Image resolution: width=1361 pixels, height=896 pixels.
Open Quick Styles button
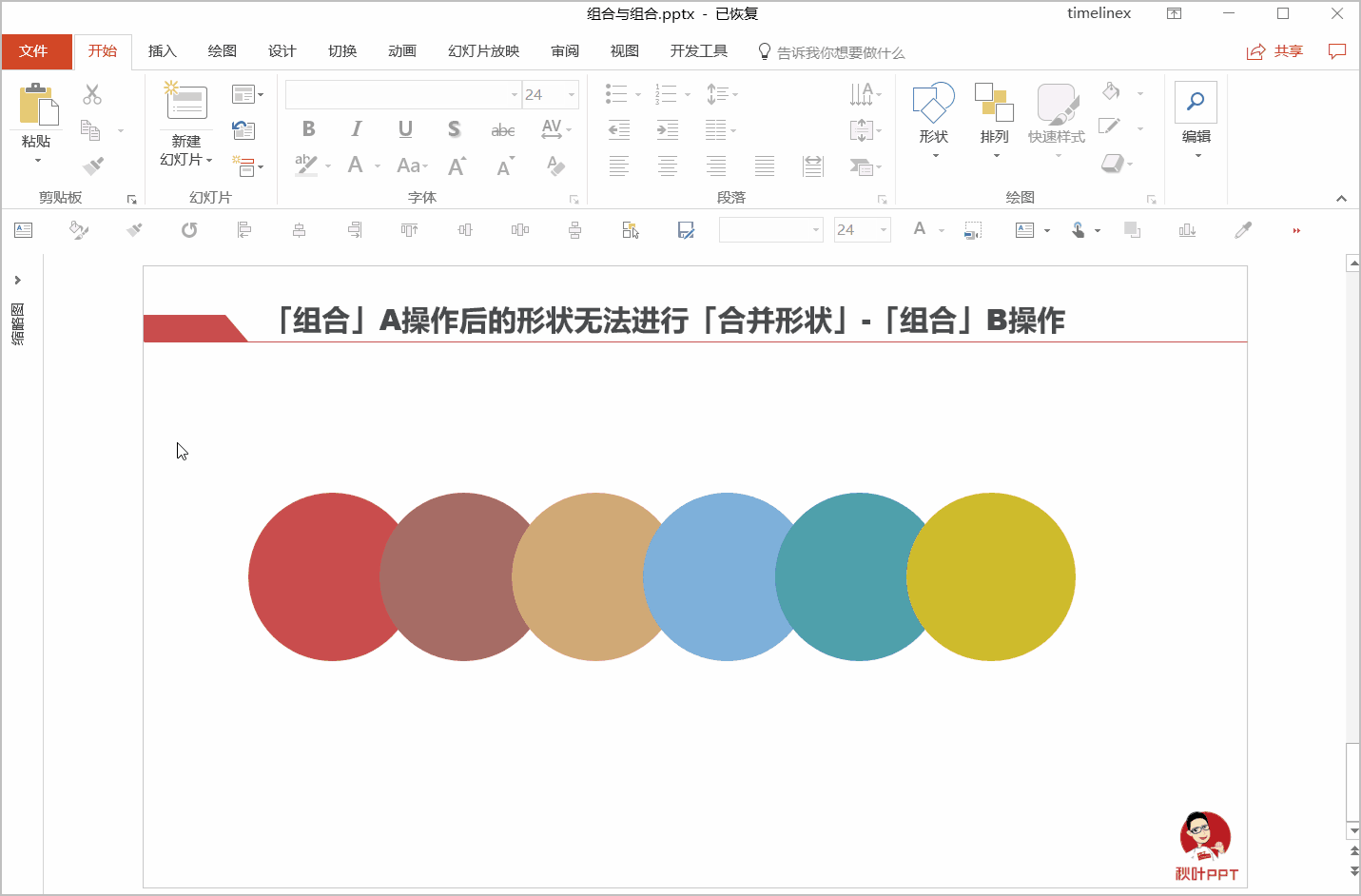click(1057, 120)
